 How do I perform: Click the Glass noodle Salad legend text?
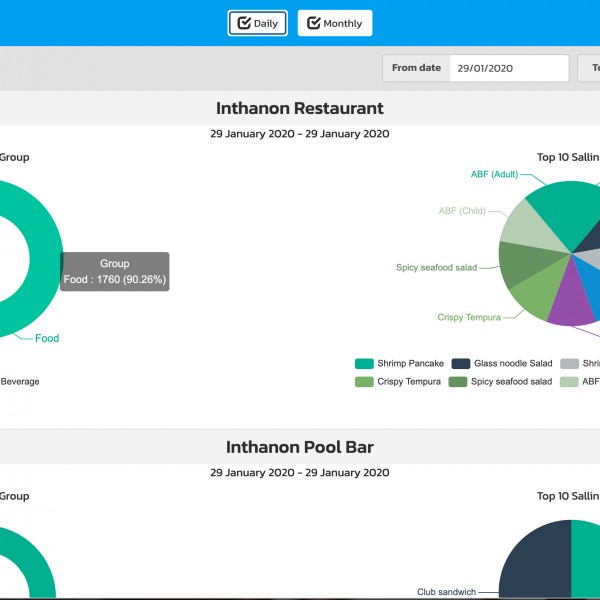tap(513, 364)
